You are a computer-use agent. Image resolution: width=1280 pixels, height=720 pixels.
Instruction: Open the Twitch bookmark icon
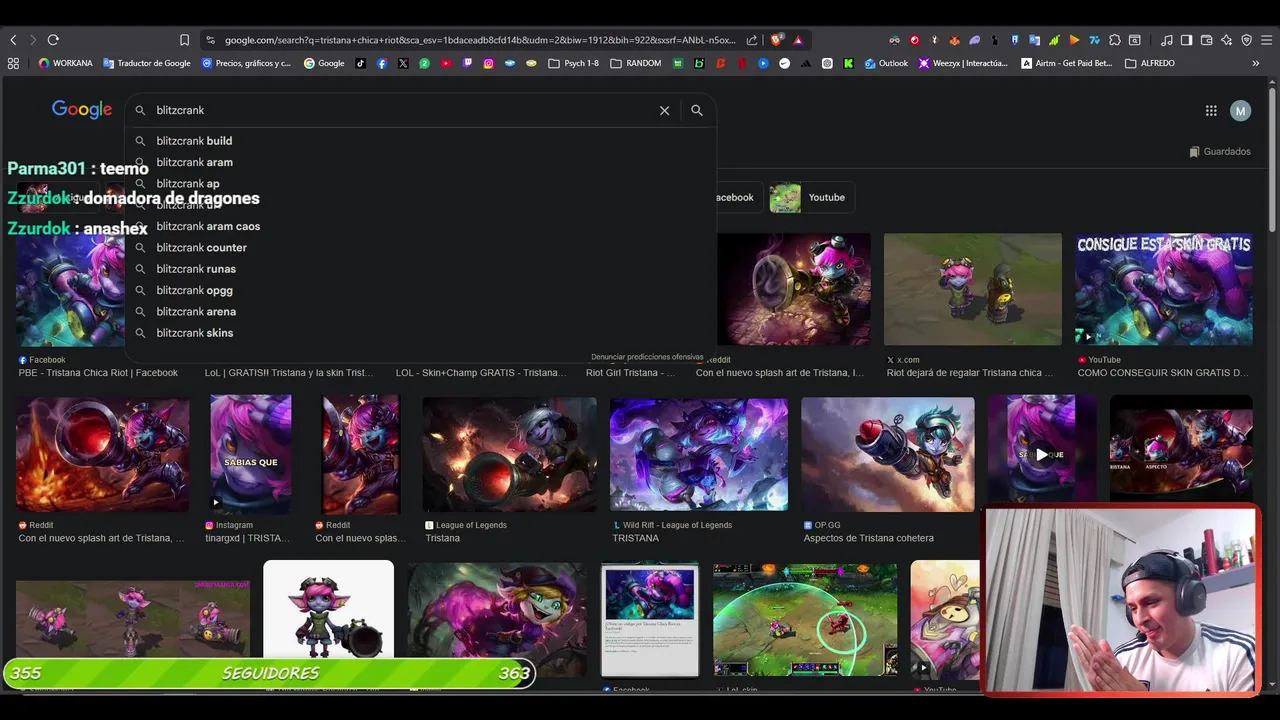tap(467, 63)
